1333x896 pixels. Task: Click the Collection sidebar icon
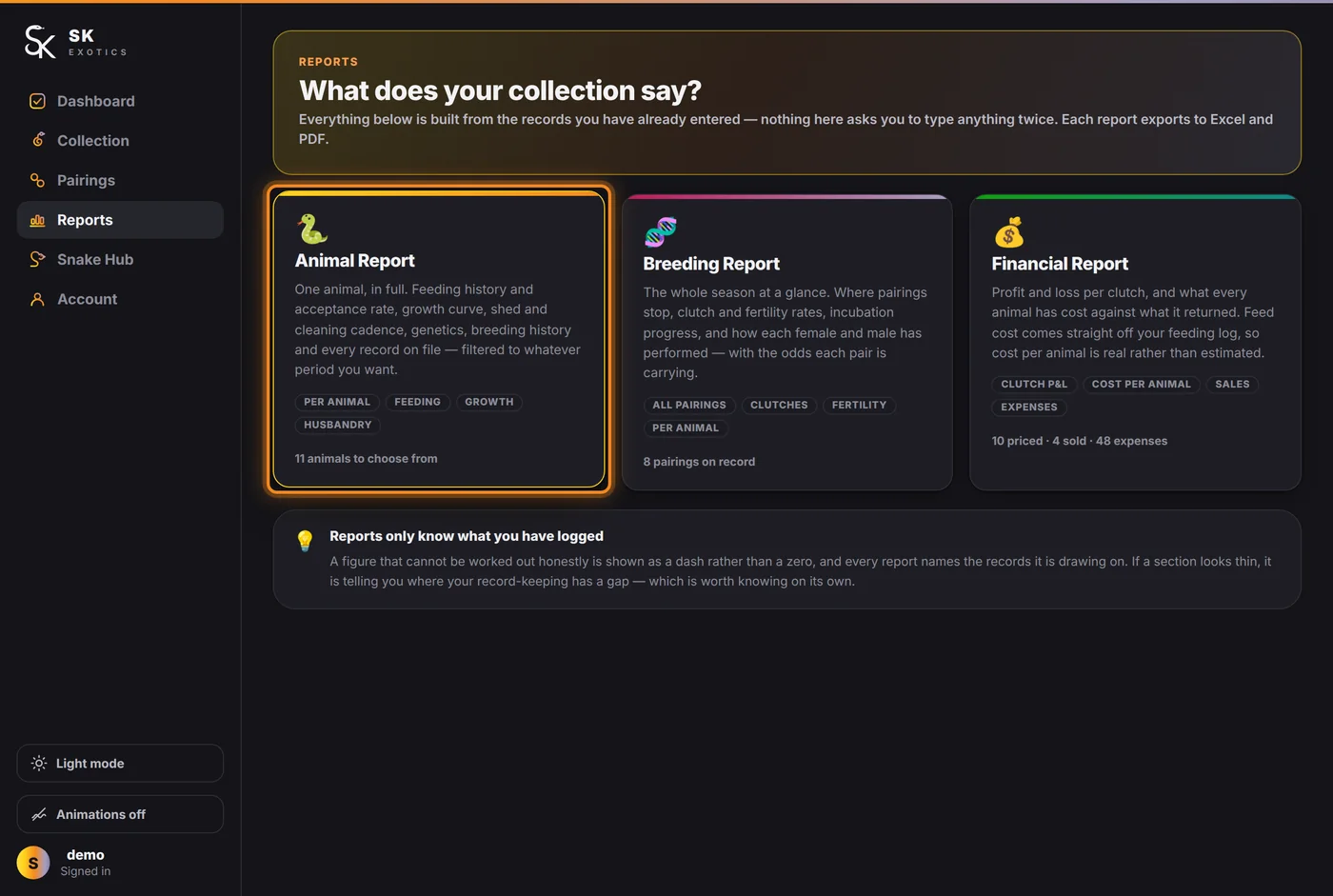(37, 140)
